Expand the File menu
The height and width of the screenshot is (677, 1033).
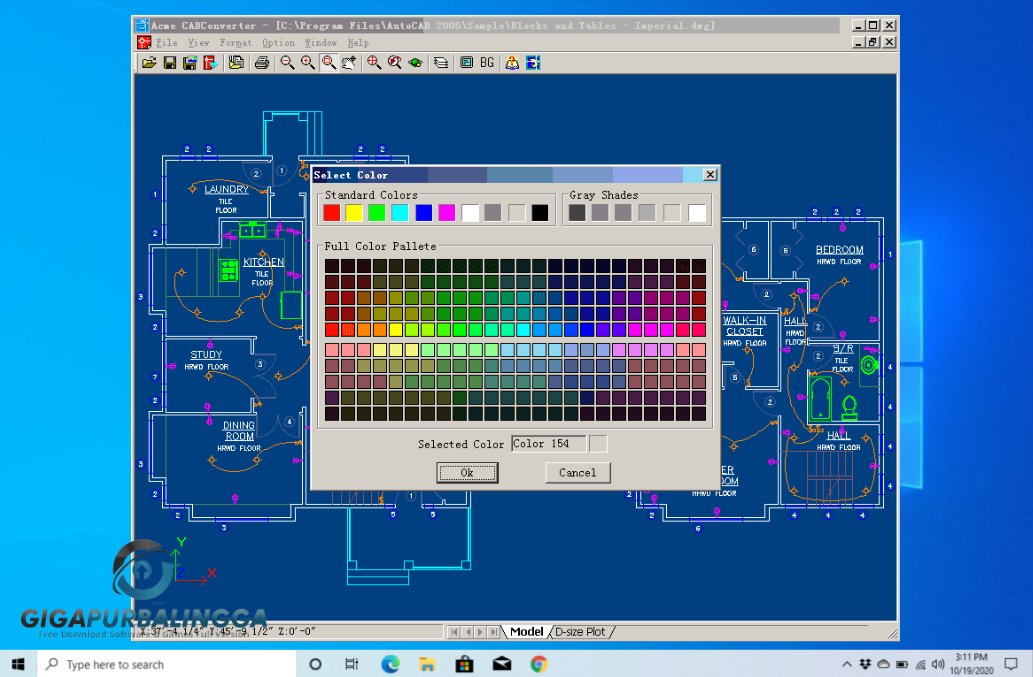pos(166,42)
